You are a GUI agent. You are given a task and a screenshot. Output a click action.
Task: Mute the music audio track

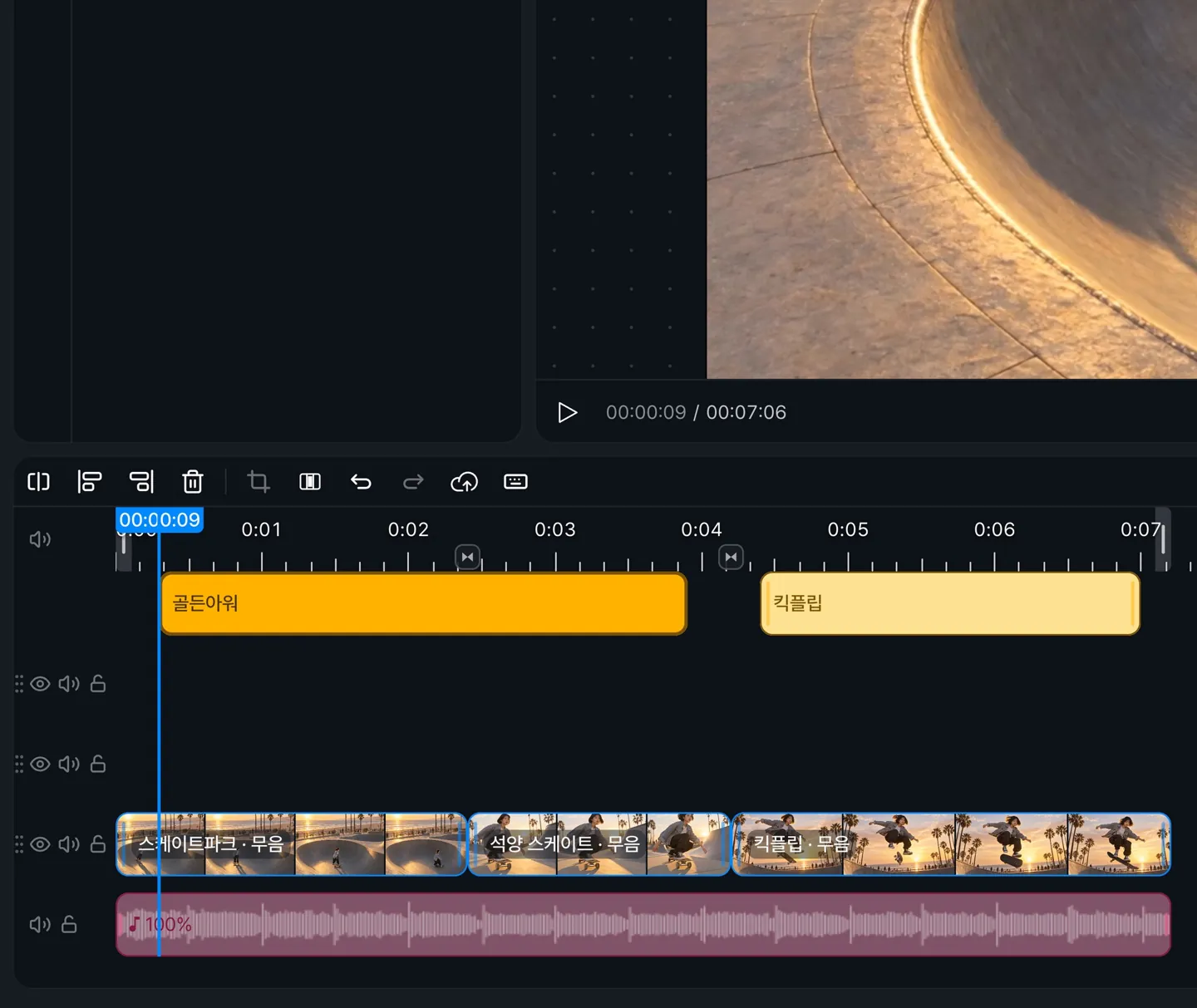click(x=40, y=924)
